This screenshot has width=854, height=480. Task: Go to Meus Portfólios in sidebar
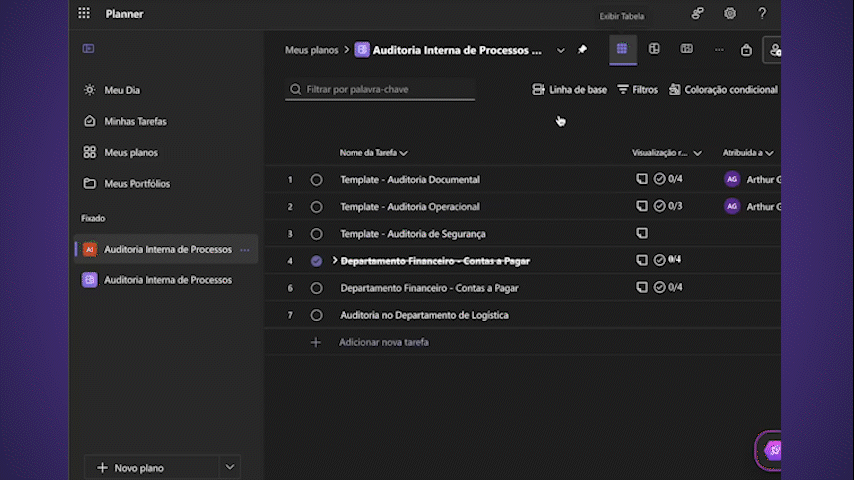tap(137, 184)
